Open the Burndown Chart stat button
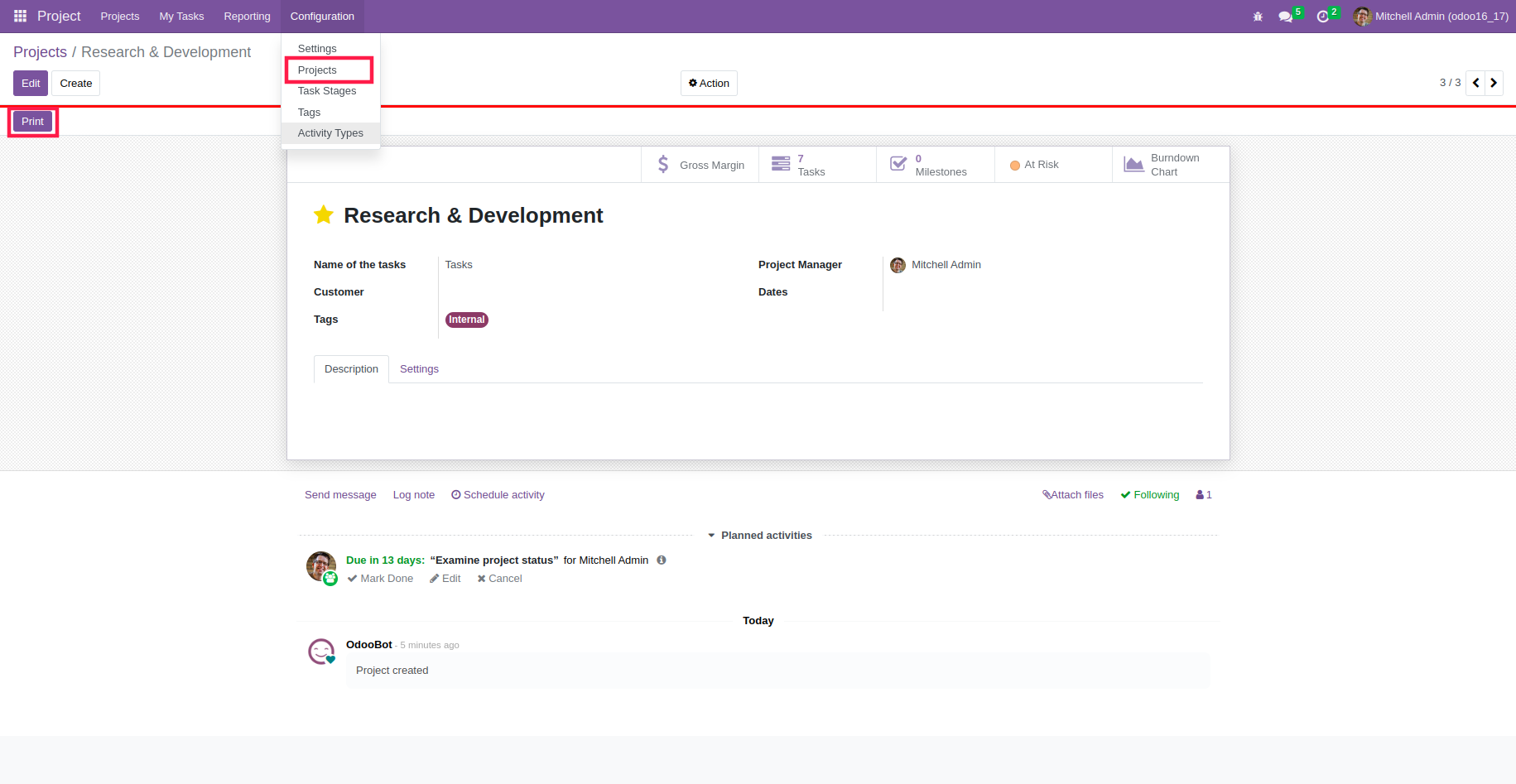This screenshot has height=784, width=1516. 1171,165
